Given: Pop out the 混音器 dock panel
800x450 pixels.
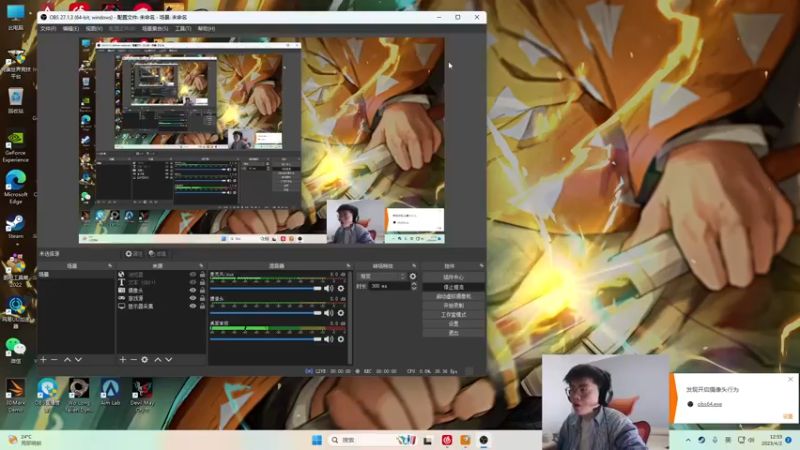Looking at the screenshot, I should tap(348, 266).
